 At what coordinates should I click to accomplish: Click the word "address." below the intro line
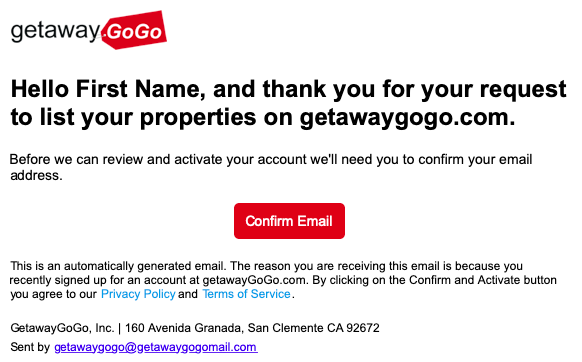coord(36,175)
